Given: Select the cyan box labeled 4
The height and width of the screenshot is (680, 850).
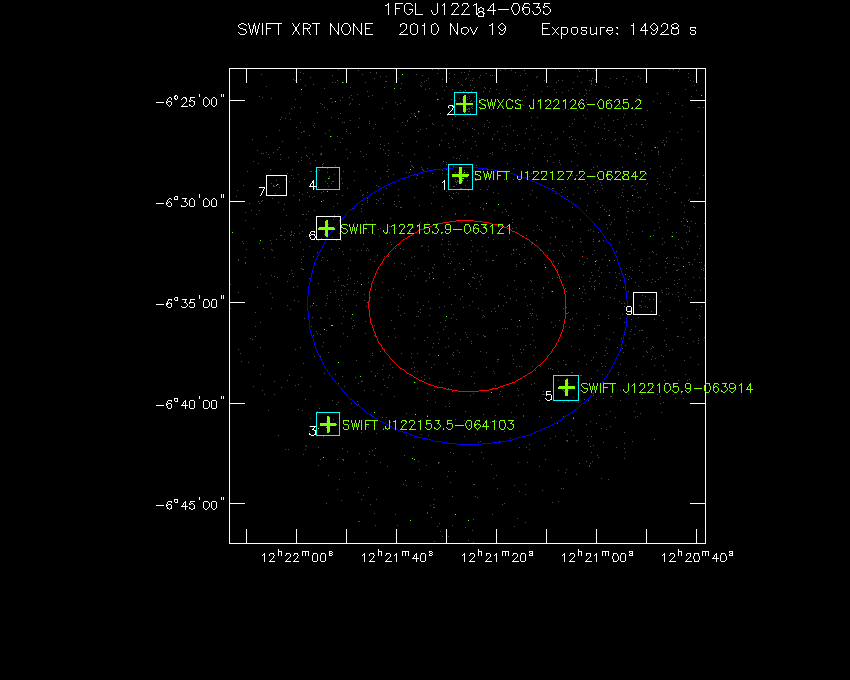Looking at the screenshot, I should (328, 178).
